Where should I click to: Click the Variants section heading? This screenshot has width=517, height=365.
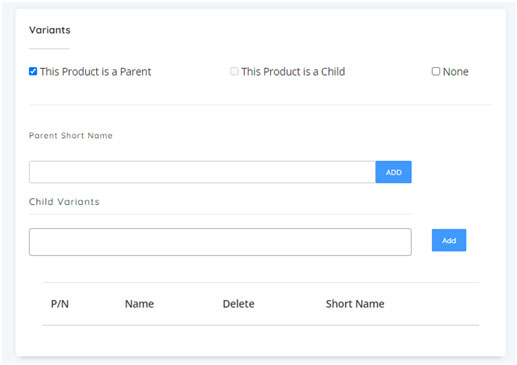50,30
